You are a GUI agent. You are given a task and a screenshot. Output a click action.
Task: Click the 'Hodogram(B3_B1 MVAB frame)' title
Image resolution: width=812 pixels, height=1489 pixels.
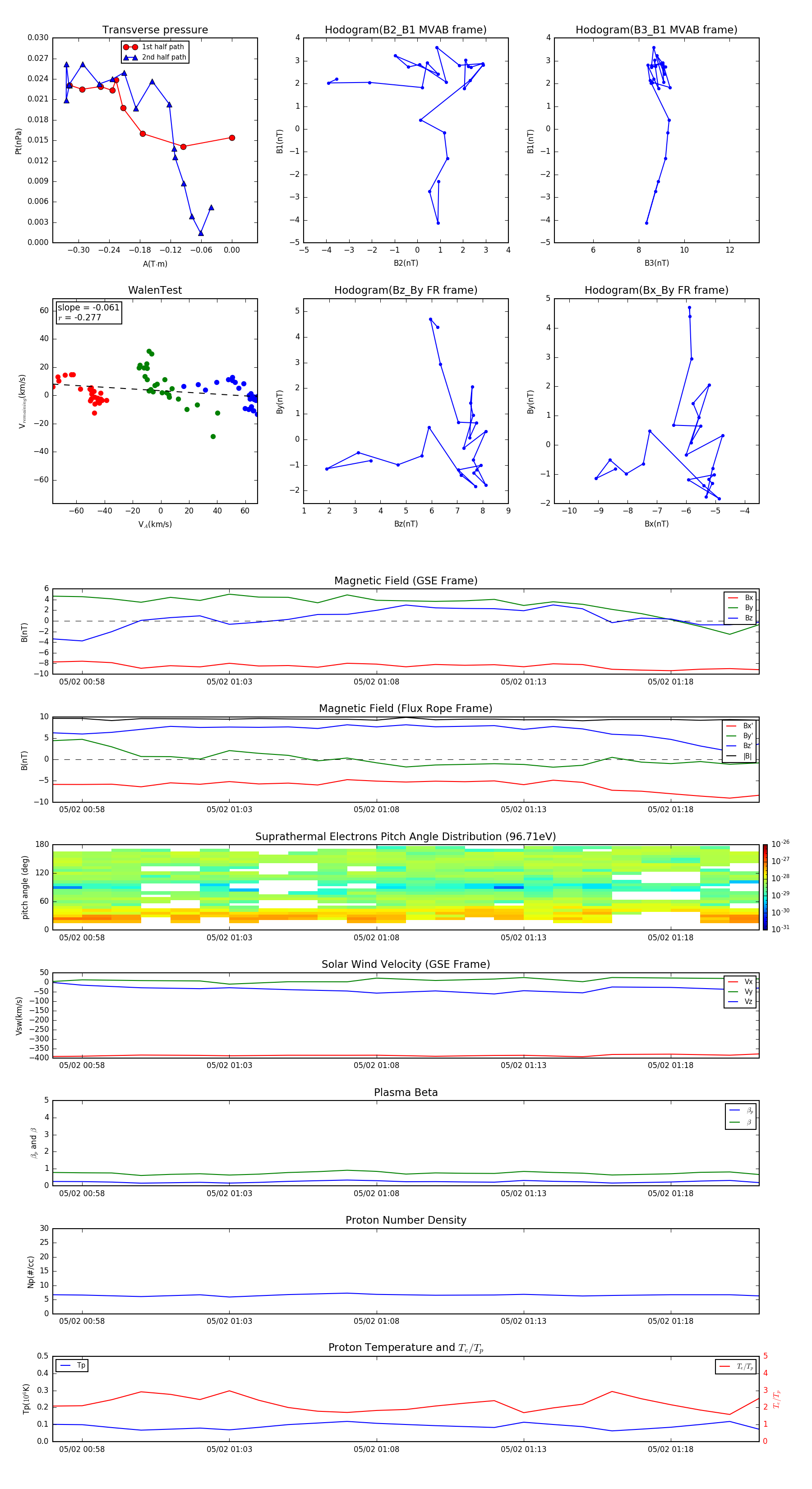click(656, 30)
